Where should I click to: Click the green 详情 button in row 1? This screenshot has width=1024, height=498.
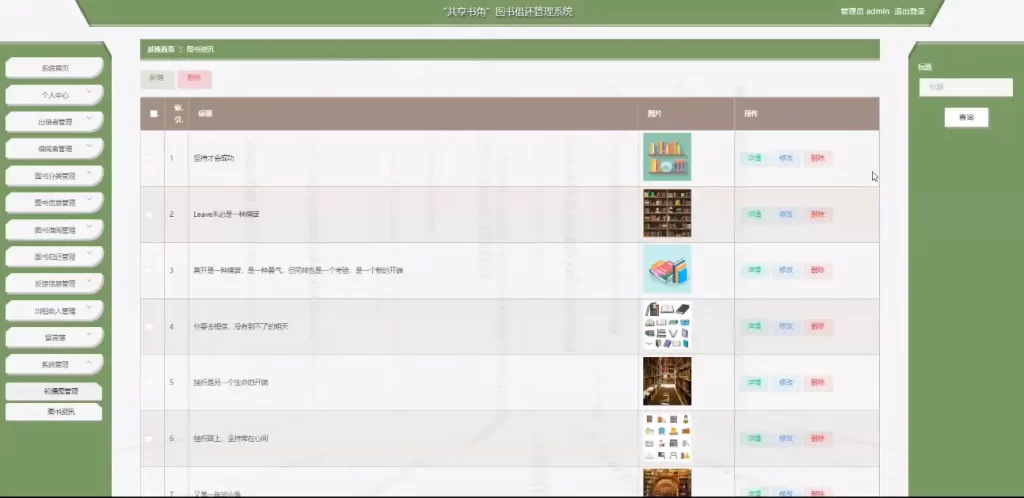pyautogui.click(x=754, y=158)
